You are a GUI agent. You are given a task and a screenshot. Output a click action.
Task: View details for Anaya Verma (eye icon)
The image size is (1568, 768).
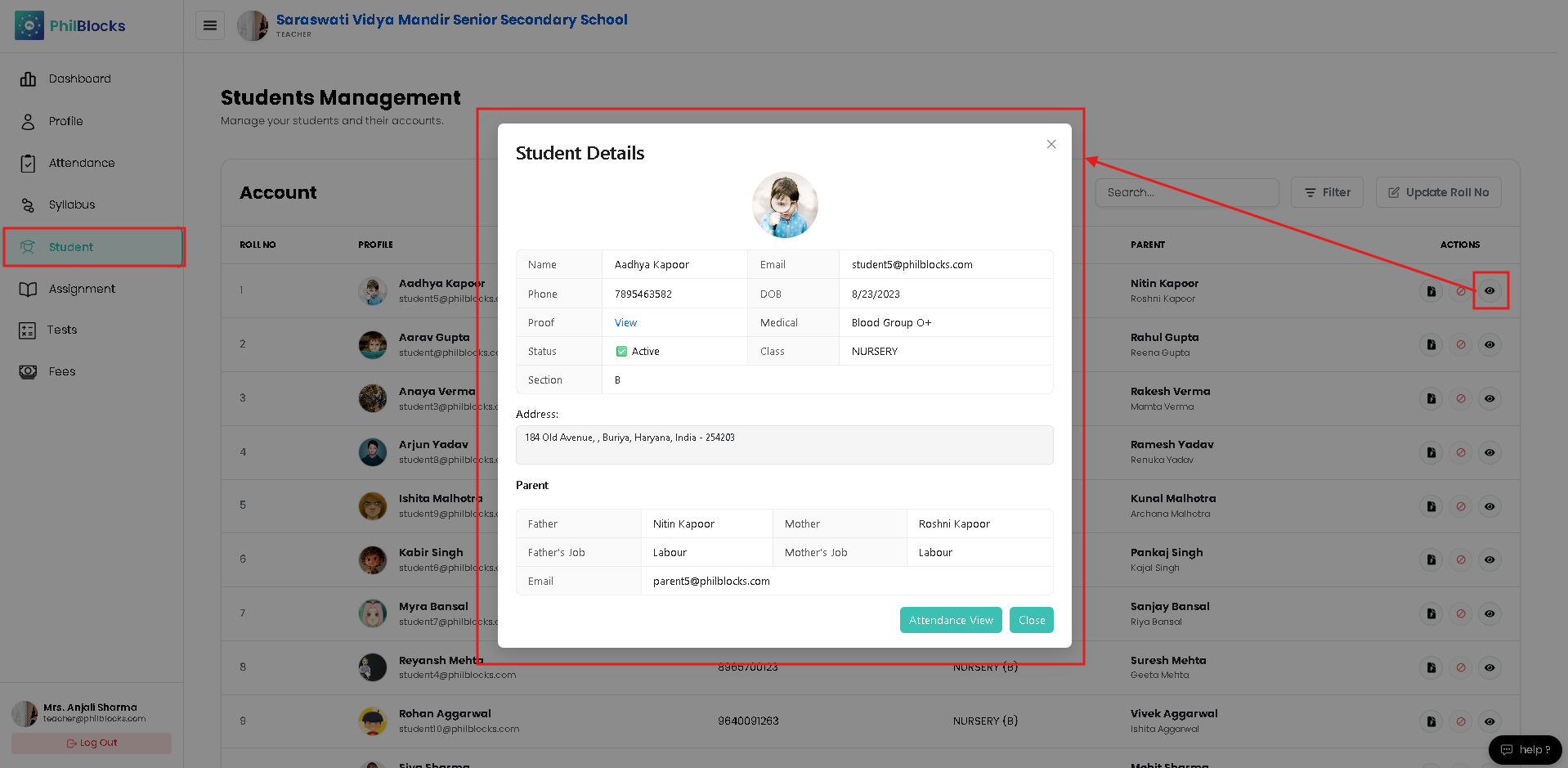pos(1490,398)
